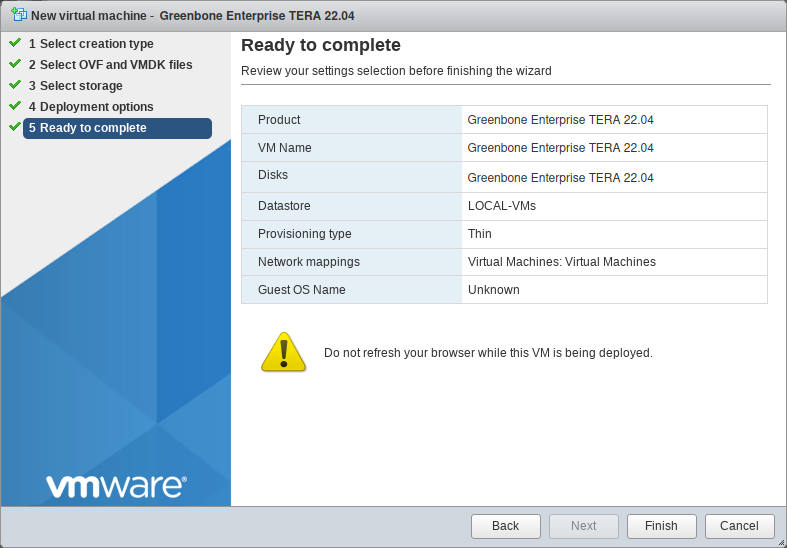Select step 5 Ready to complete
Image resolution: width=787 pixels, height=548 pixels.
click(116, 128)
